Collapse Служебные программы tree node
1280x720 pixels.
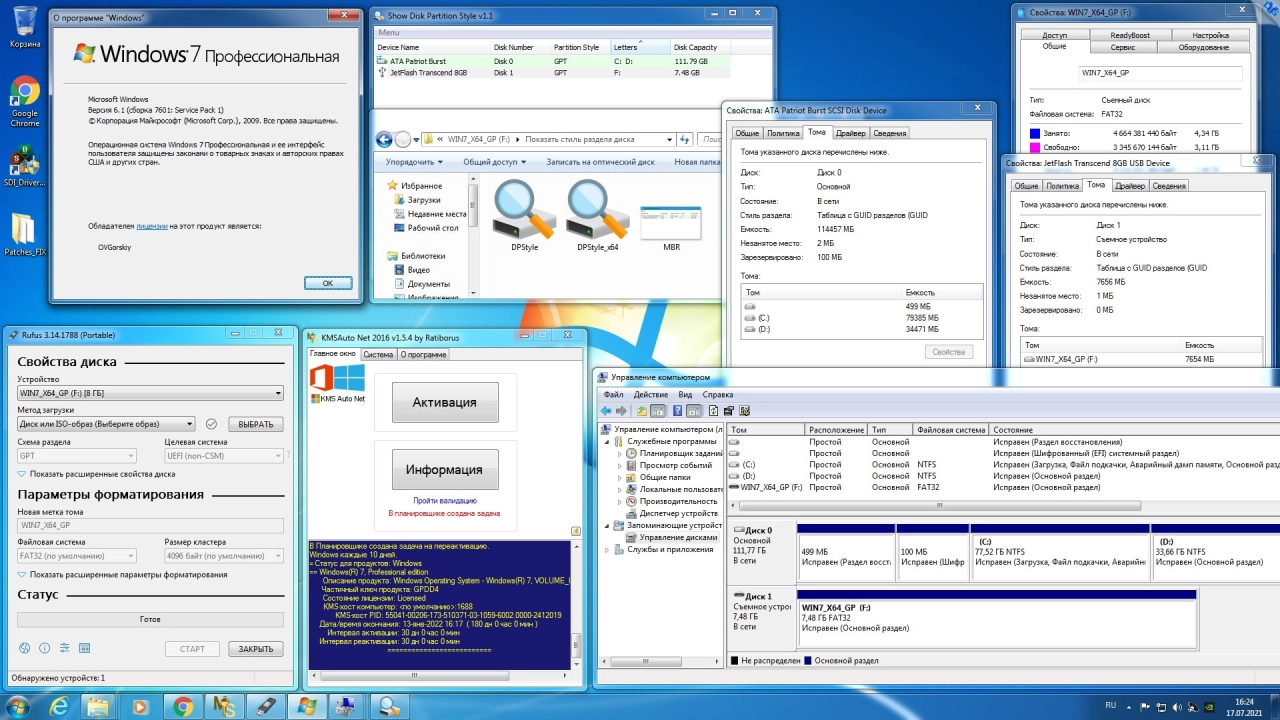(607, 441)
